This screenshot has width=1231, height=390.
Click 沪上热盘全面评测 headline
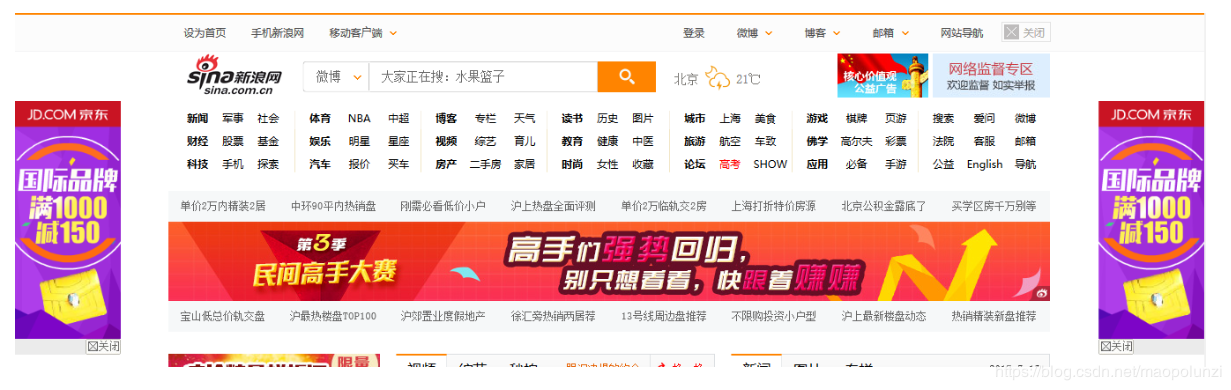click(x=553, y=206)
